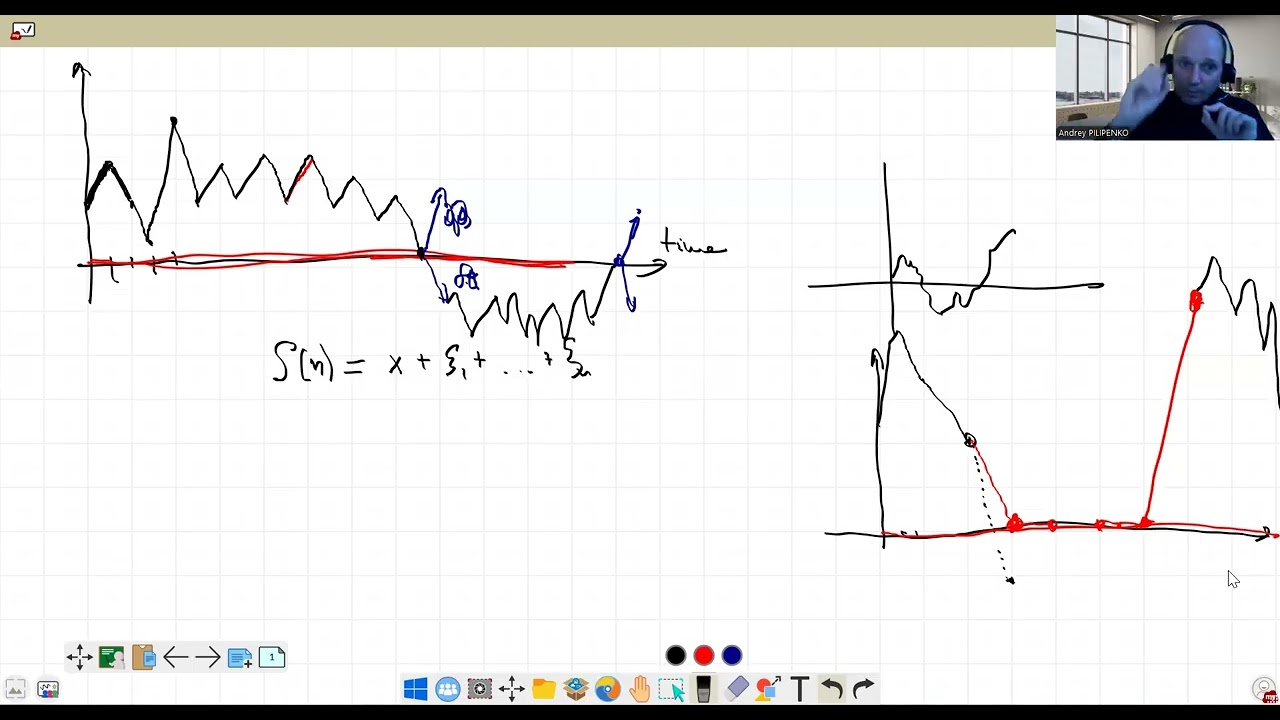
Task: Open the whiteboard session icon near bottom left
Action: [x=48, y=689]
